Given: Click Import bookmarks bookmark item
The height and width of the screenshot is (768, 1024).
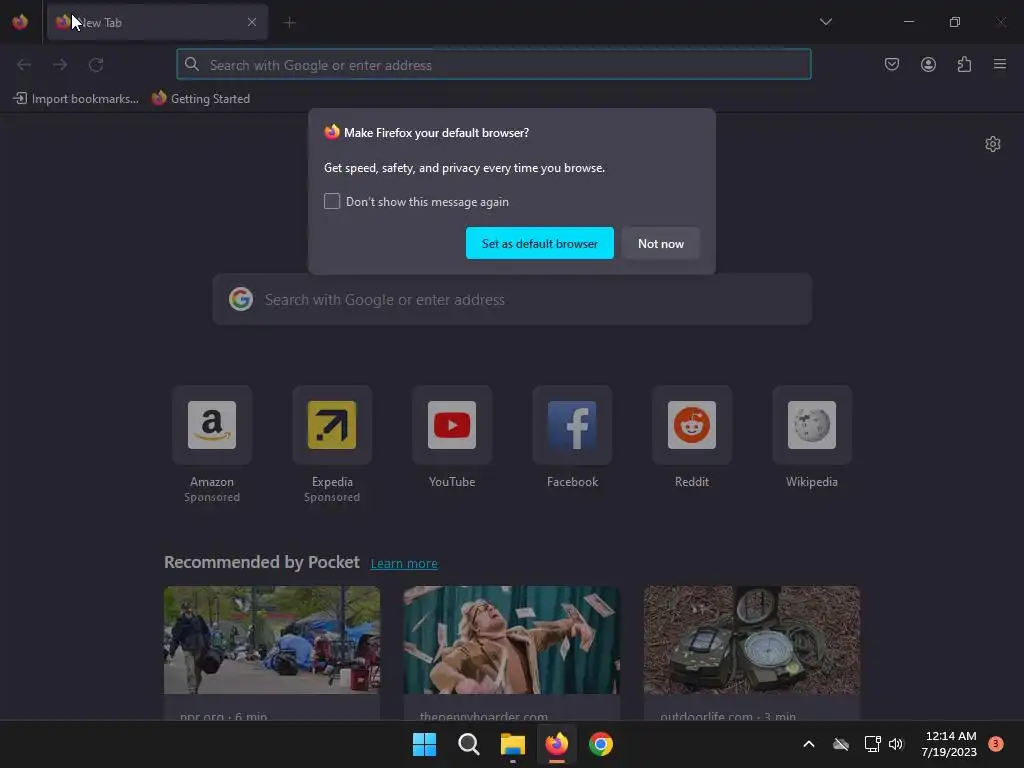Looking at the screenshot, I should pyautogui.click(x=76, y=99).
